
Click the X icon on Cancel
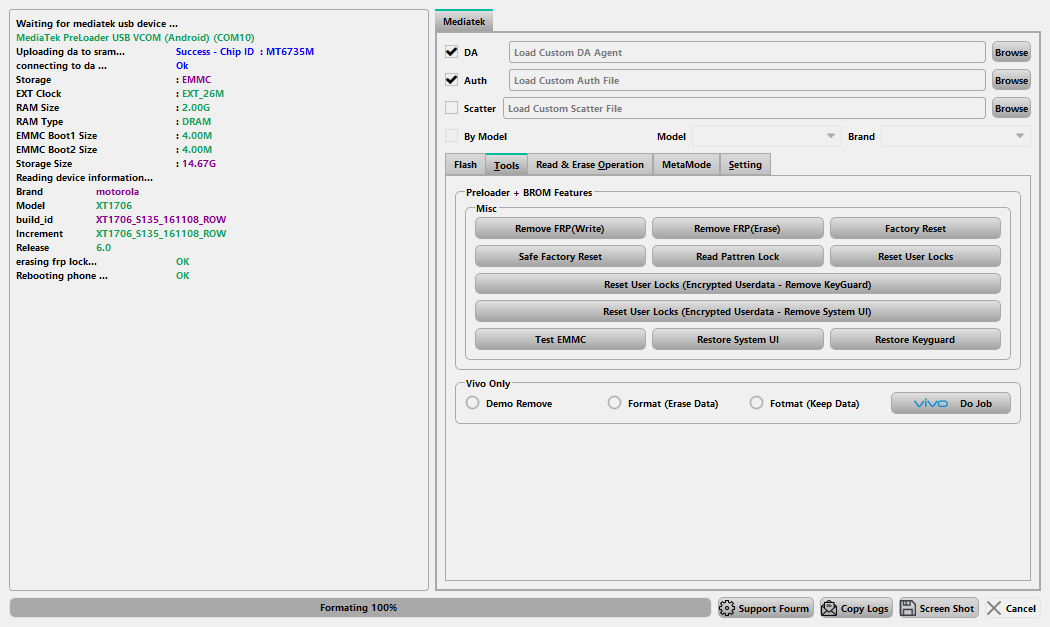point(994,608)
